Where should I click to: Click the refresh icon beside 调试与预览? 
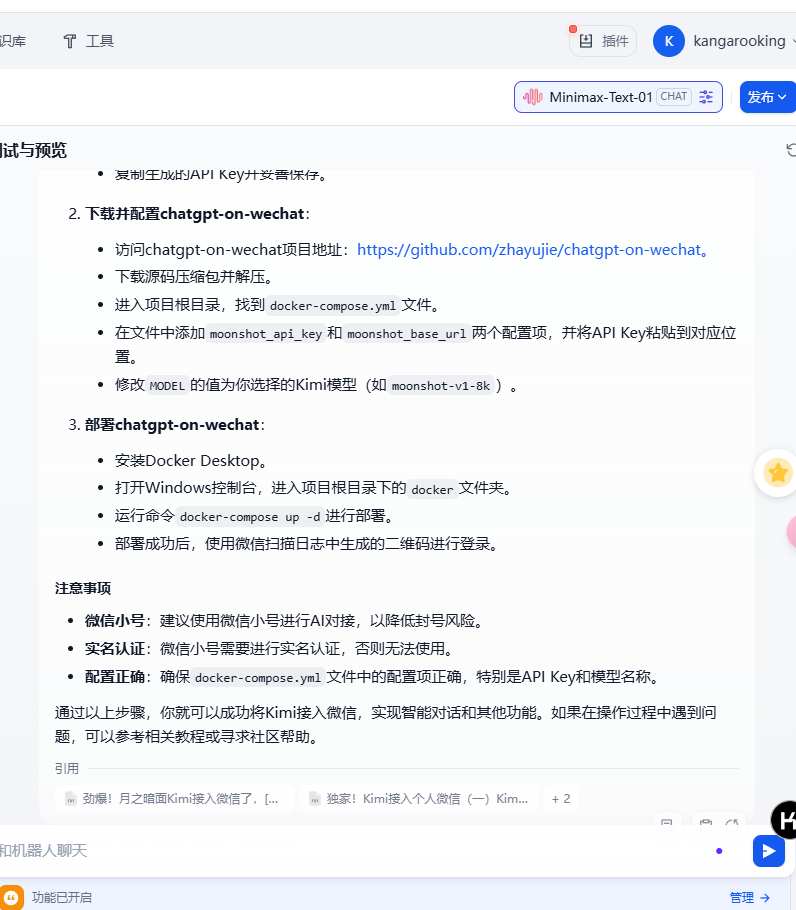(x=791, y=150)
